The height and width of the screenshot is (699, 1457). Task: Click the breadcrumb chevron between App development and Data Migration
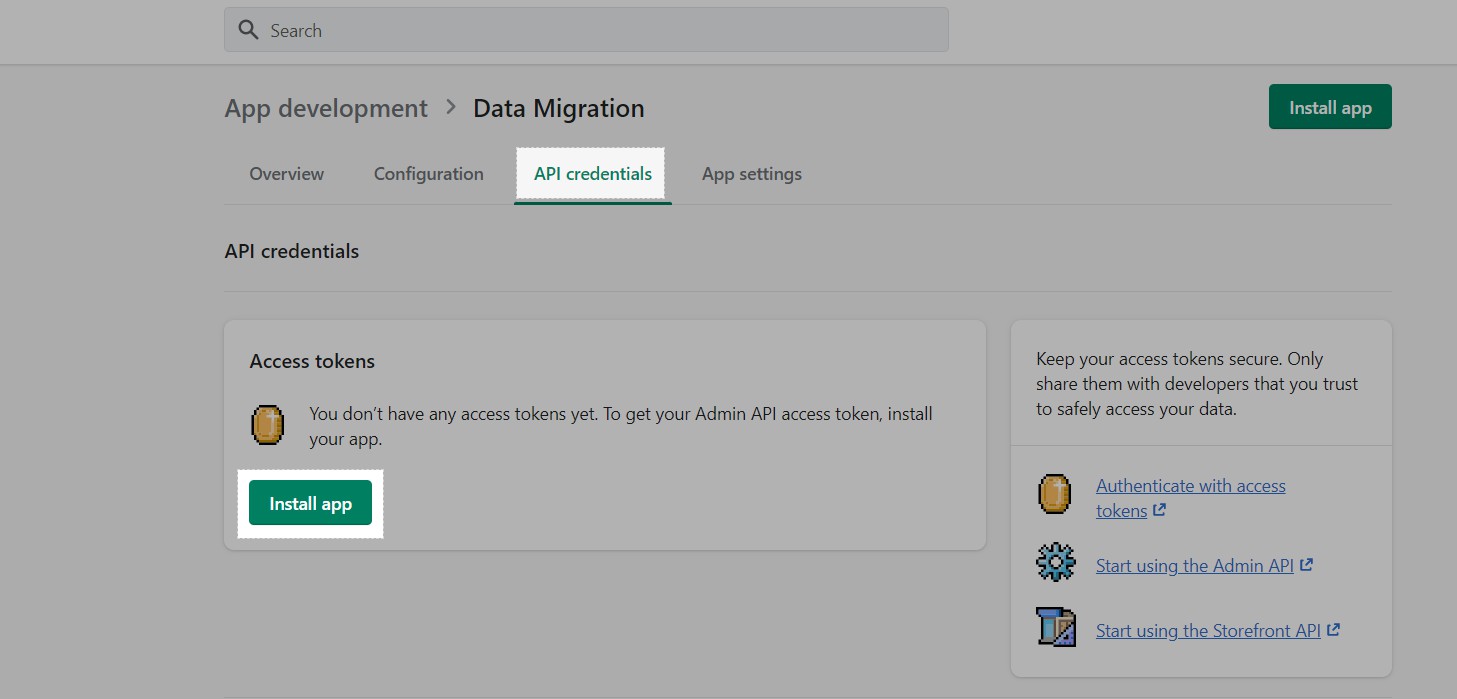(450, 107)
